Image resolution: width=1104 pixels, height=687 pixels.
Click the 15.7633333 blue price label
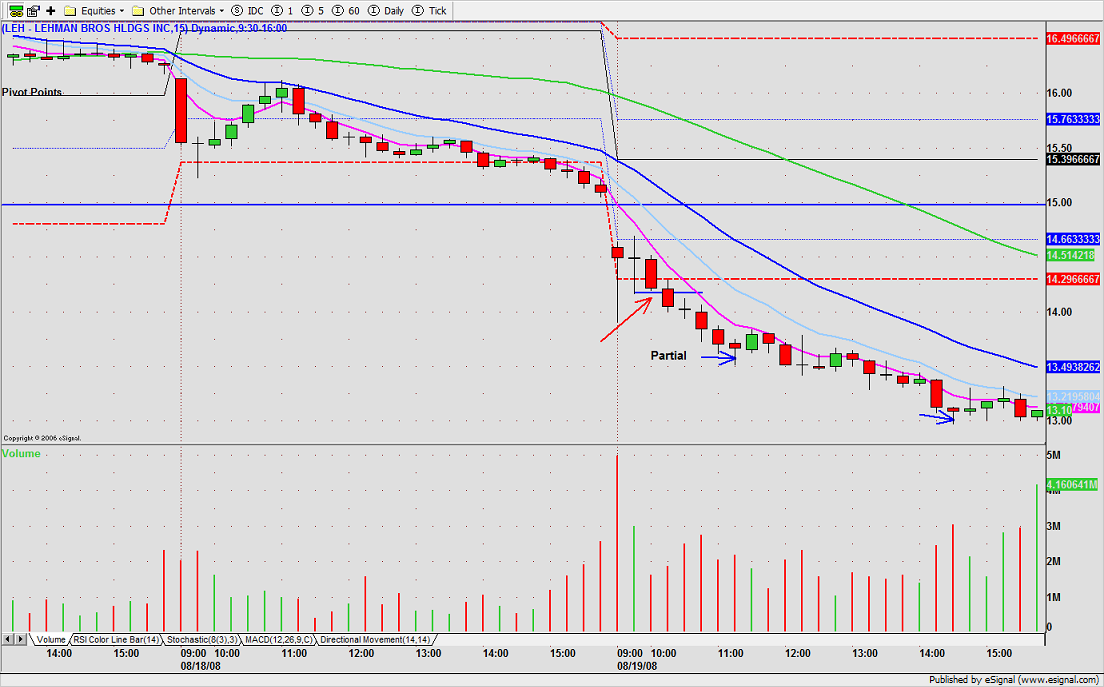1073,119
